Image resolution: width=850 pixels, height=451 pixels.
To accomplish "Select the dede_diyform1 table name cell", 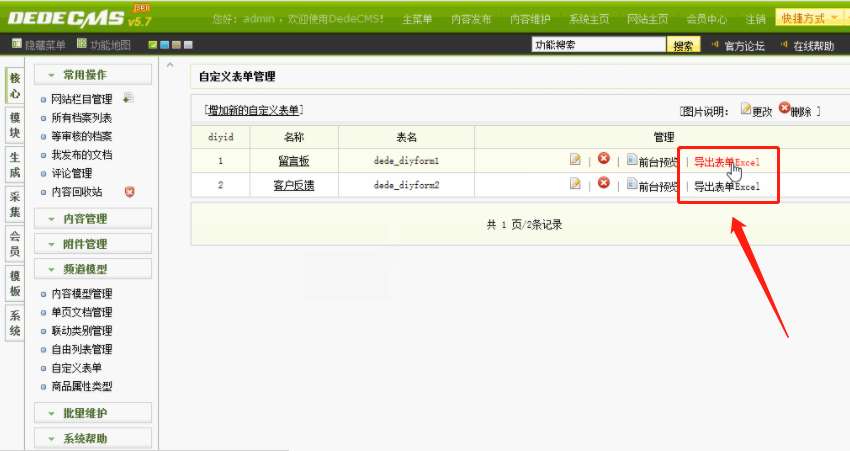I will pyautogui.click(x=406, y=161).
